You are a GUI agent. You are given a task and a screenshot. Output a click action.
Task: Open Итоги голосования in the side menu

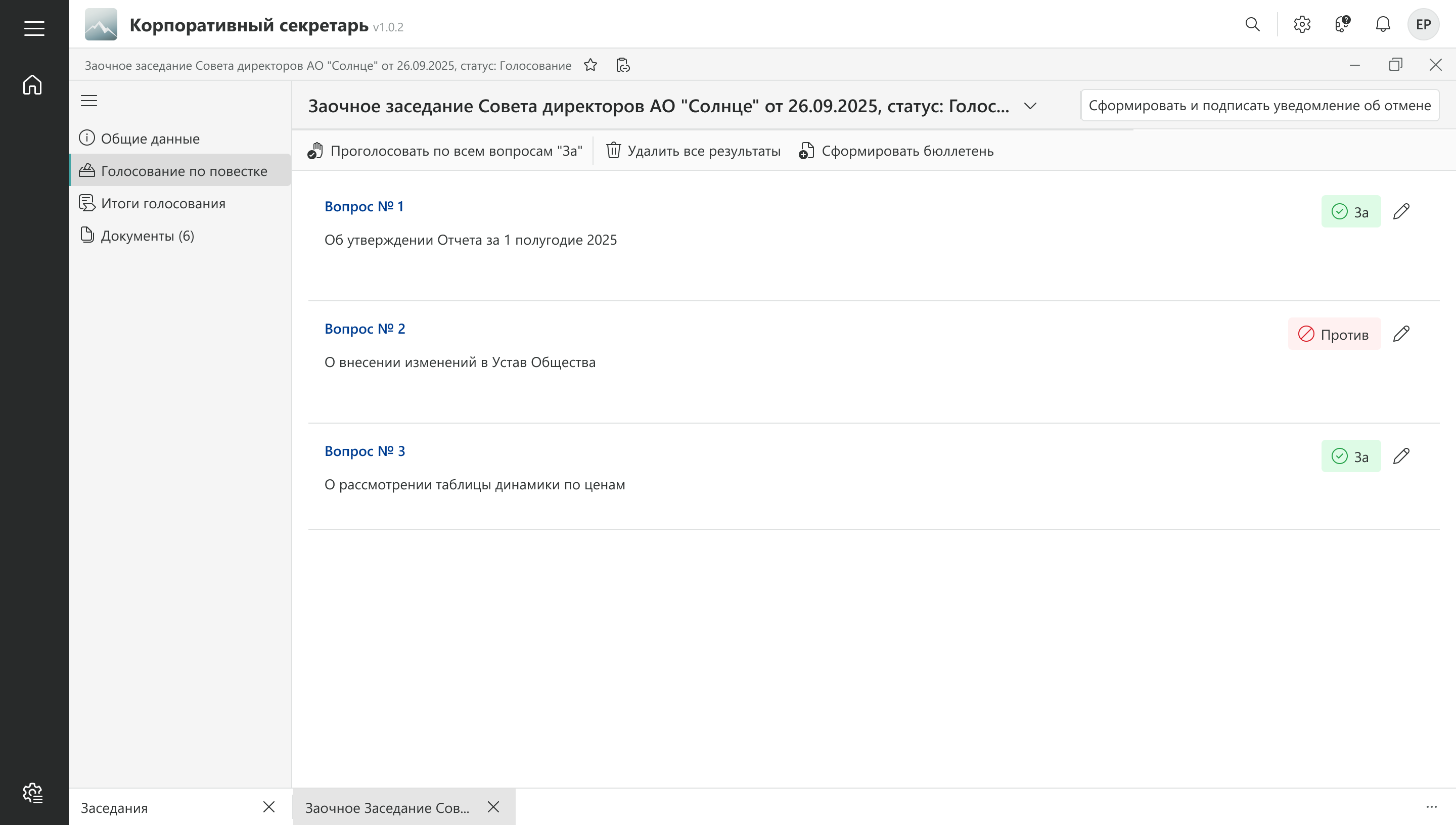coord(163,203)
